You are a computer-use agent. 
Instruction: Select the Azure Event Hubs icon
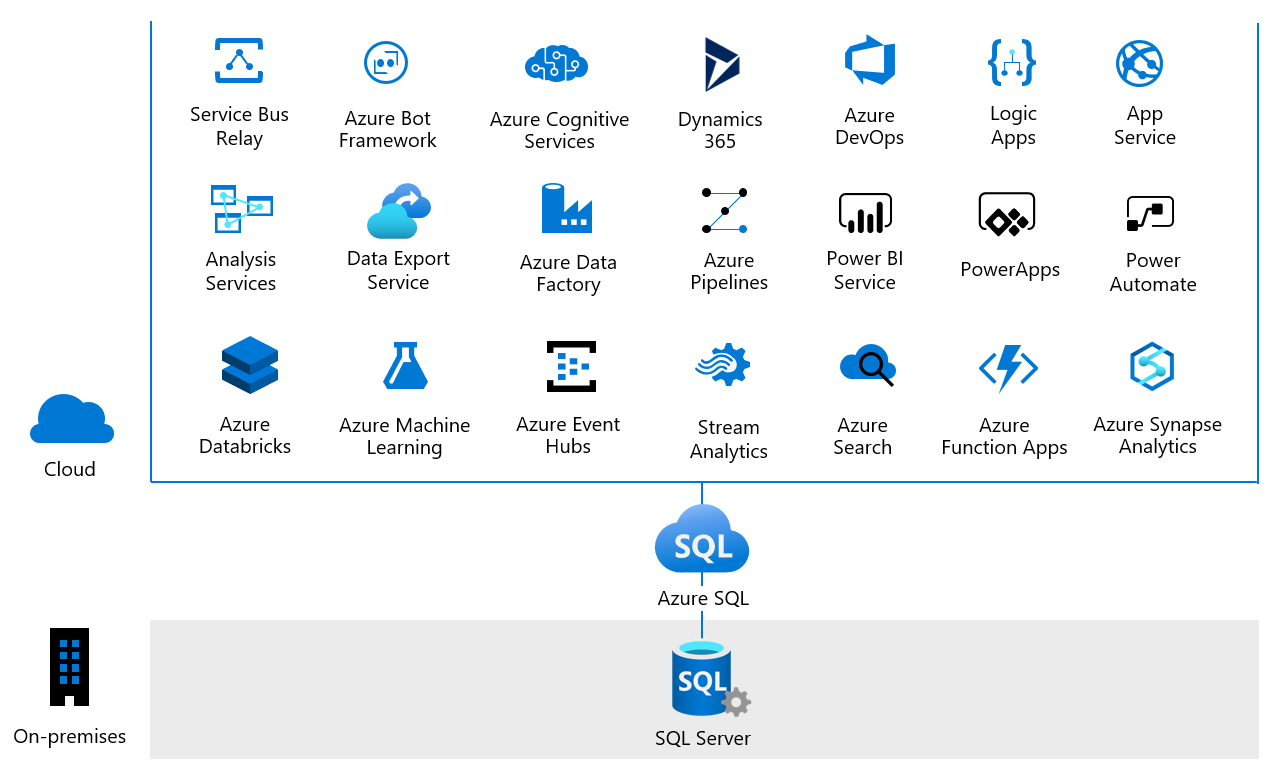(571, 366)
